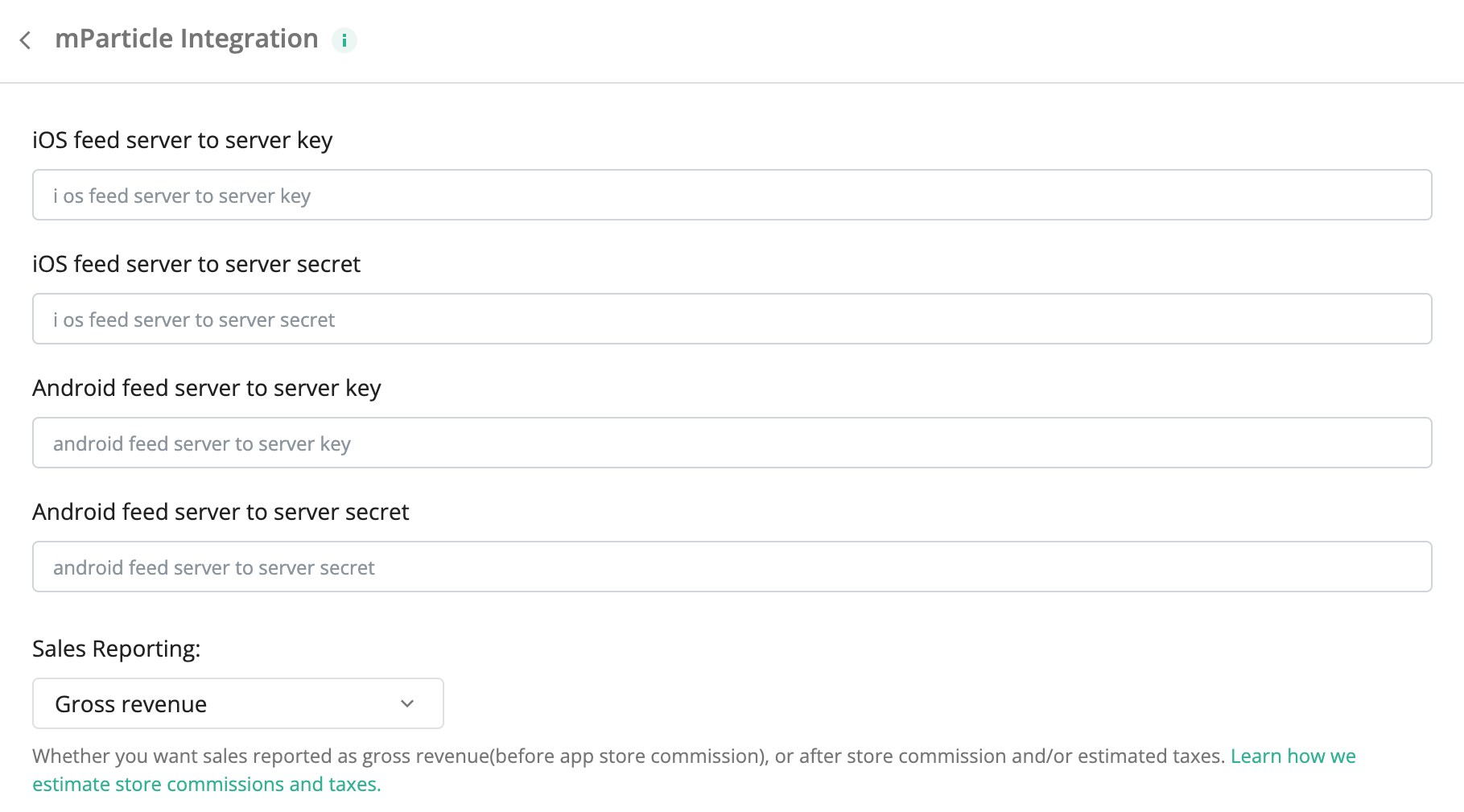
Task: Select the Gross revenue text in the combo box
Action: (x=131, y=704)
